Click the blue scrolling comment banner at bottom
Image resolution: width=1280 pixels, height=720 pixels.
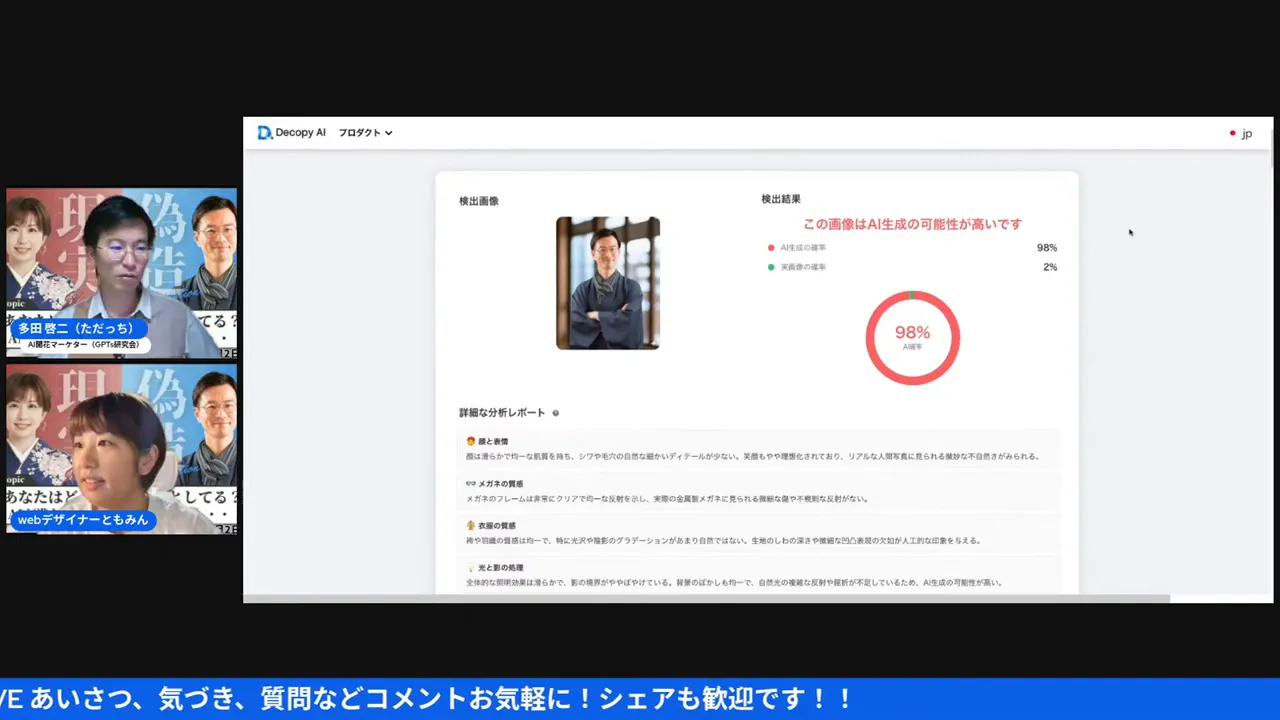pyautogui.click(x=640, y=698)
